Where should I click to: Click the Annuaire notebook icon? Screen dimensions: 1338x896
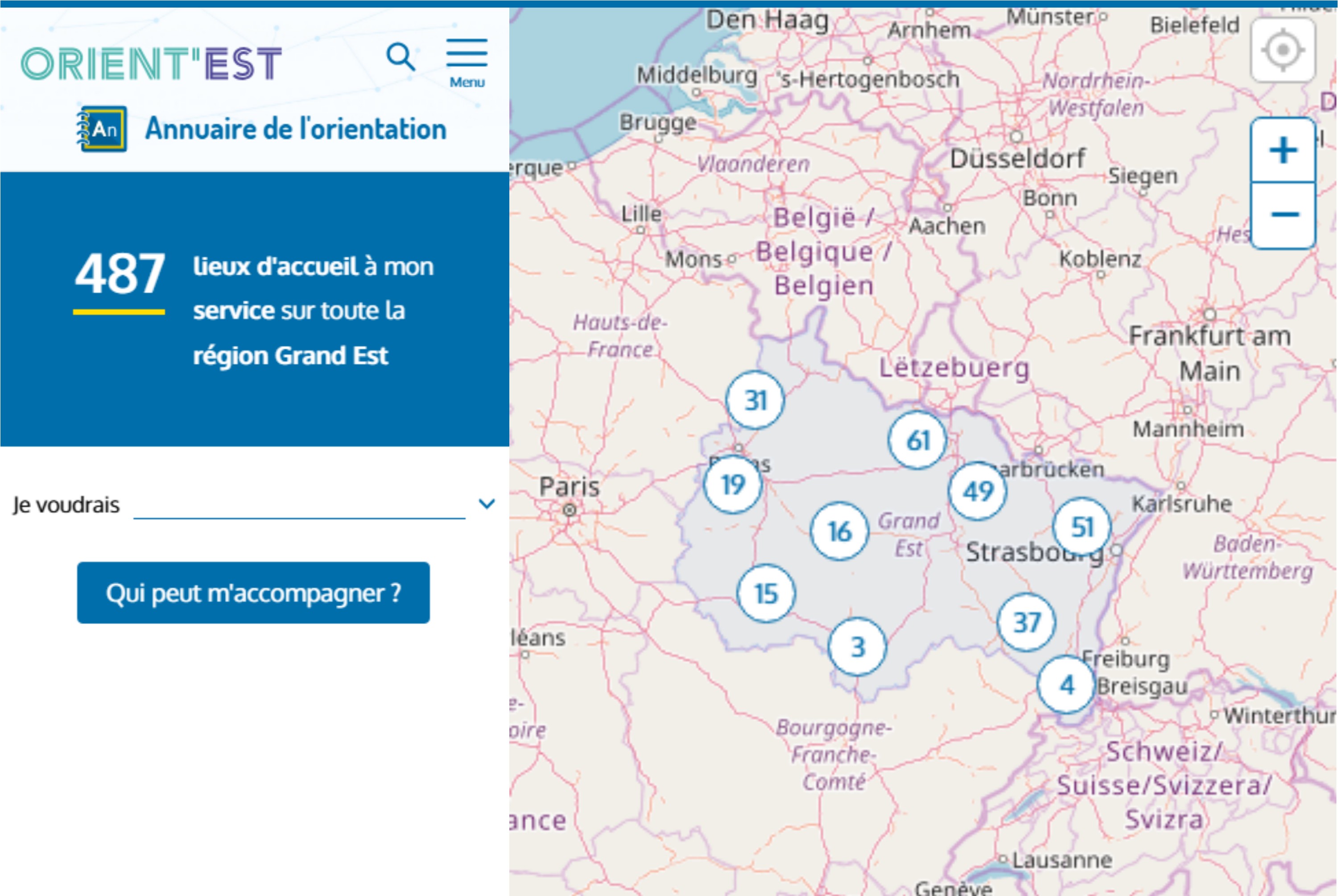(102, 129)
